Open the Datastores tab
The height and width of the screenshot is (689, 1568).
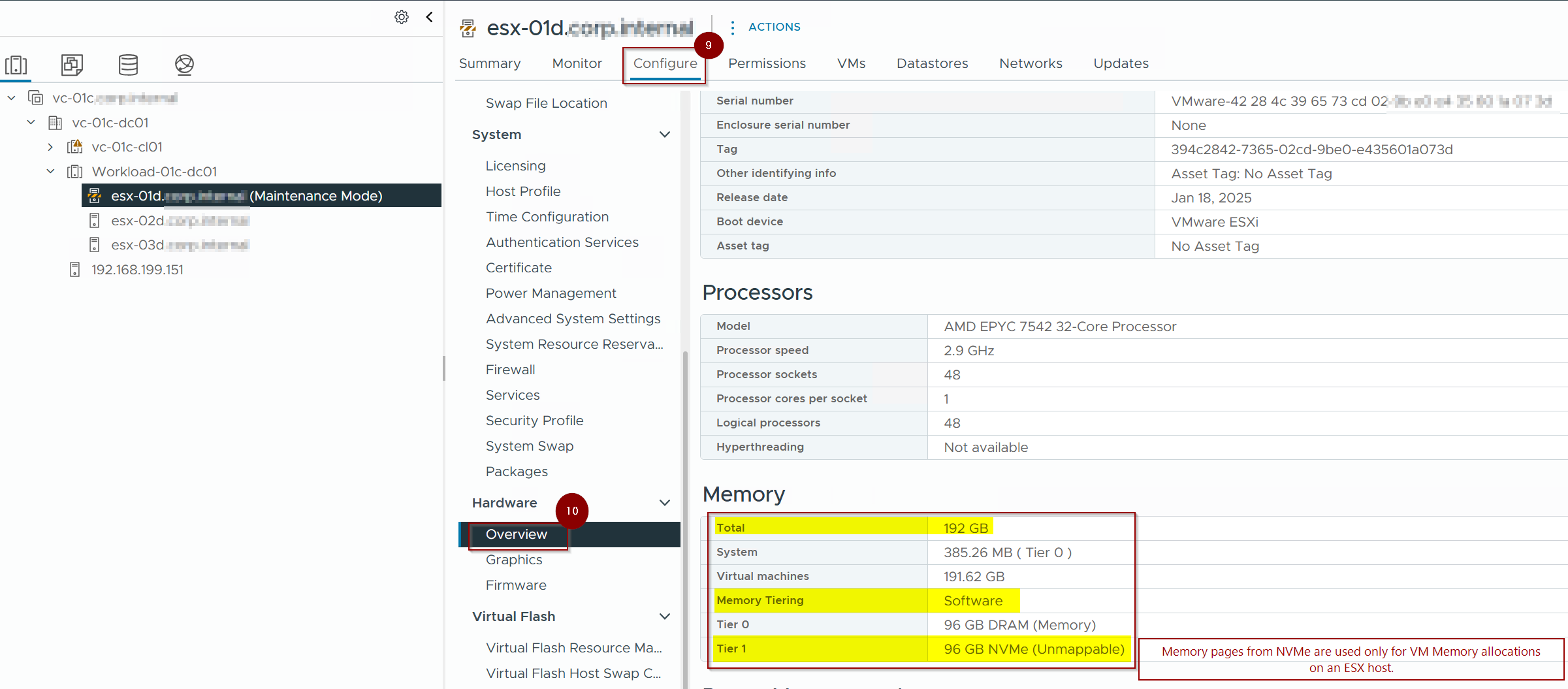point(932,63)
